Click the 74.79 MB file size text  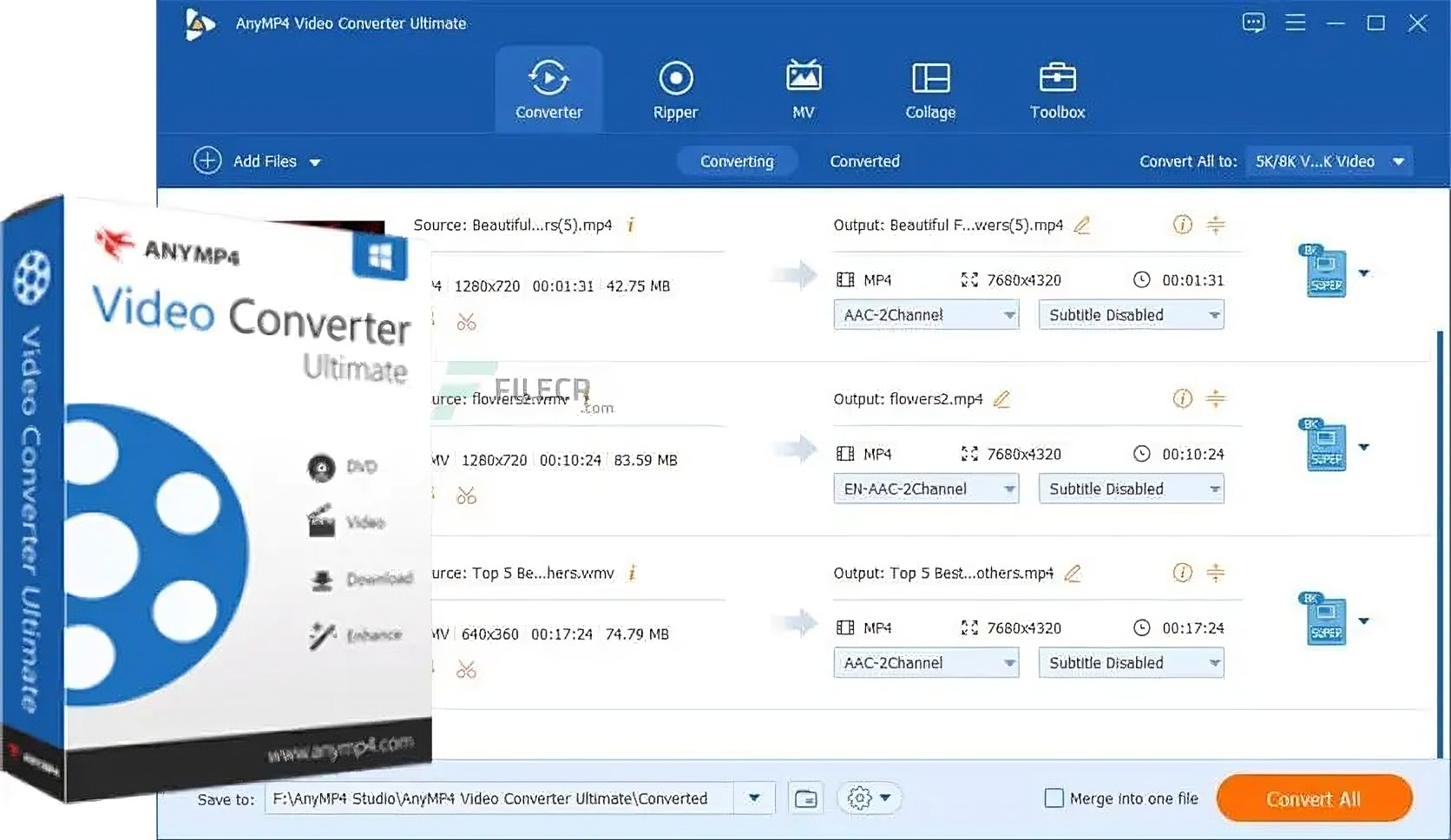pos(637,634)
